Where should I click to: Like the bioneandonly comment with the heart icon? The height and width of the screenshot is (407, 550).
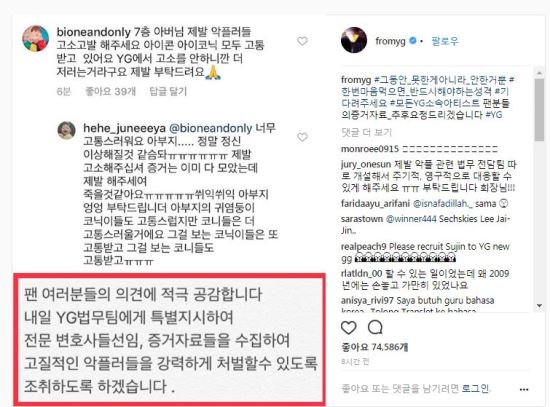[x=302, y=41]
